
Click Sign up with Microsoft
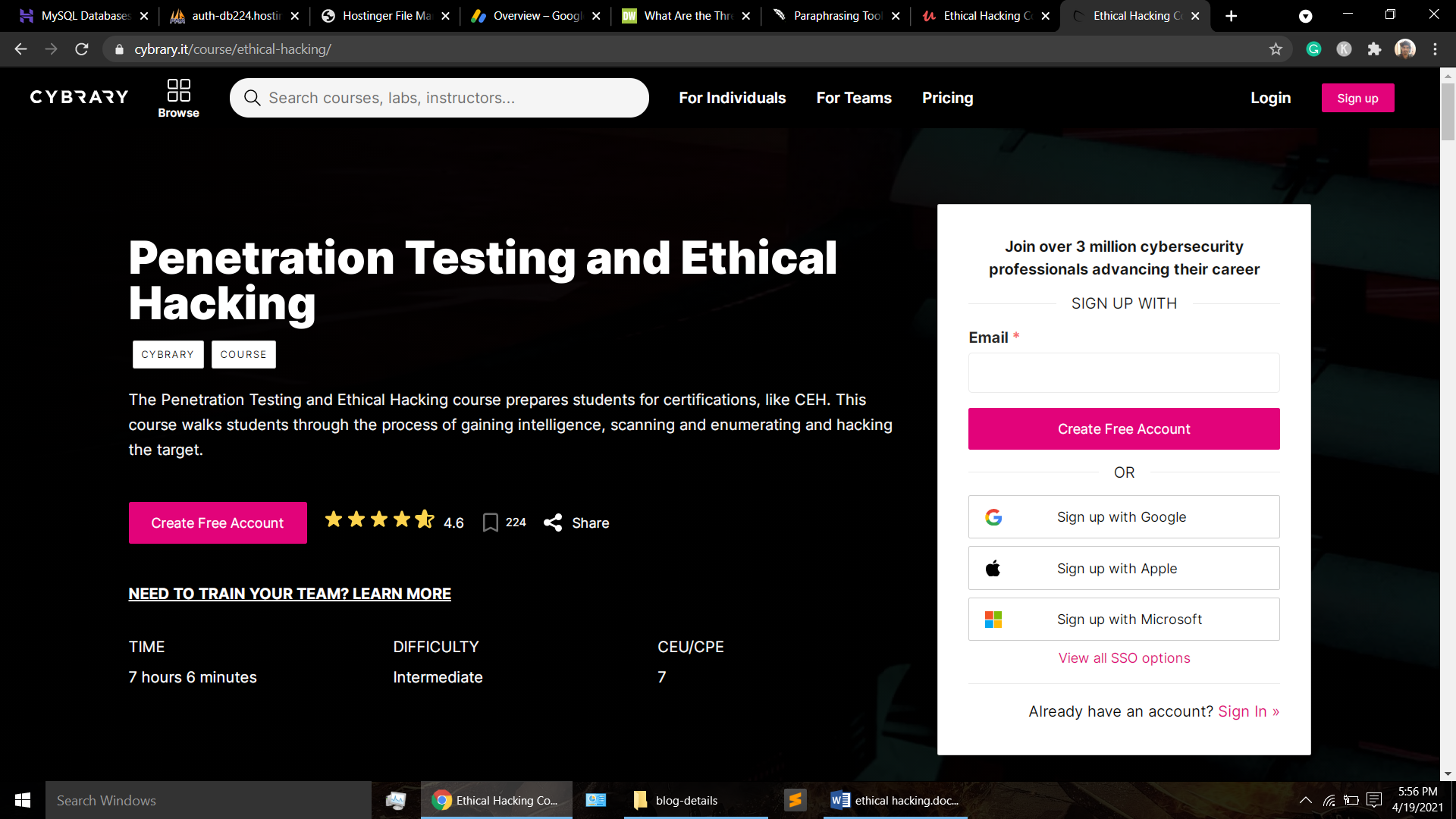pyautogui.click(x=1124, y=620)
